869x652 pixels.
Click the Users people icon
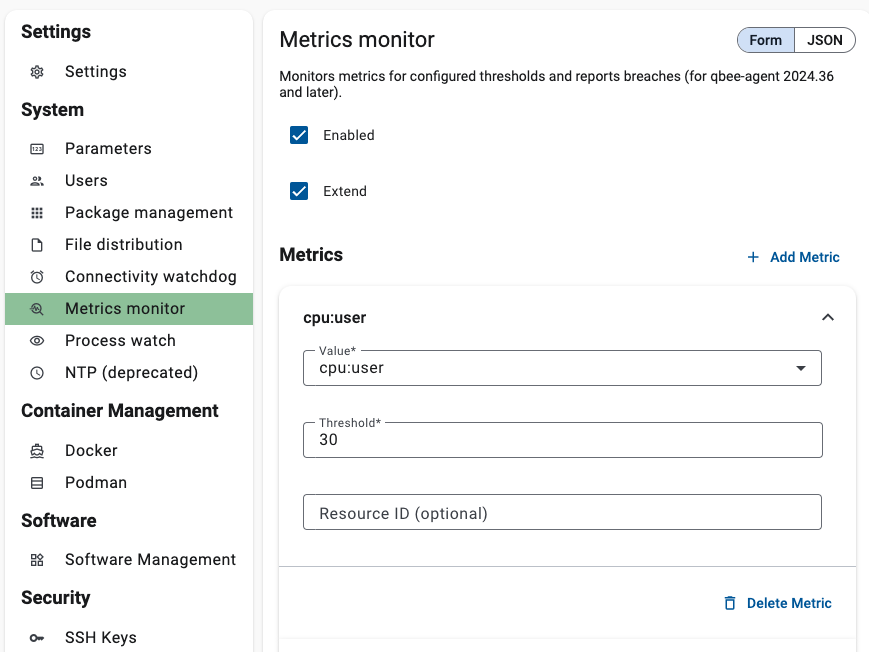(x=37, y=181)
